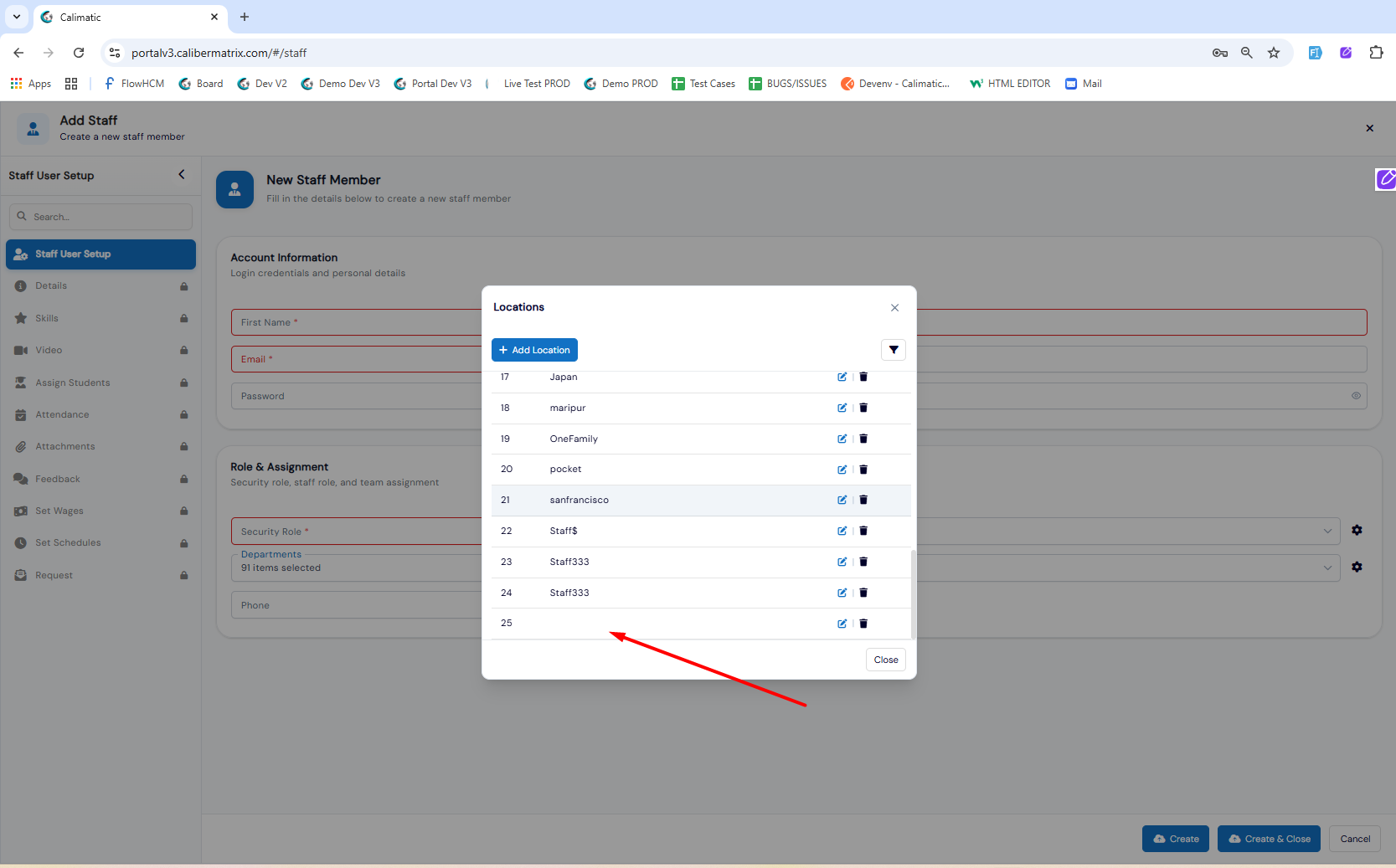Screen dimensions: 1396x868
Task: Reload the browser page
Action: [x=79, y=53]
